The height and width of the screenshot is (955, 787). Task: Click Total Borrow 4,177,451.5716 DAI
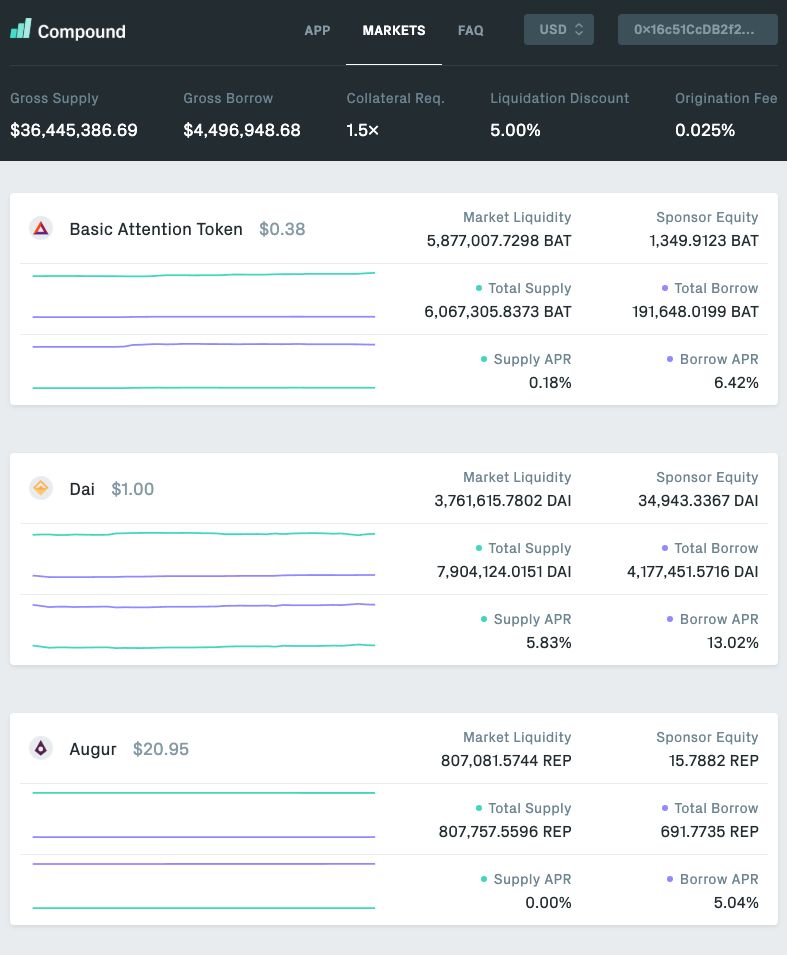[693, 572]
